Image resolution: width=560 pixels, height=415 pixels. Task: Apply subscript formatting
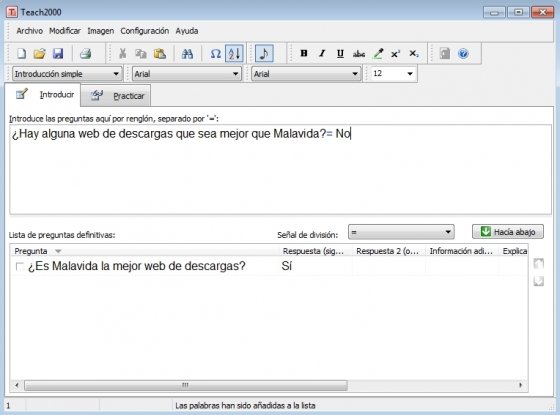coord(414,54)
